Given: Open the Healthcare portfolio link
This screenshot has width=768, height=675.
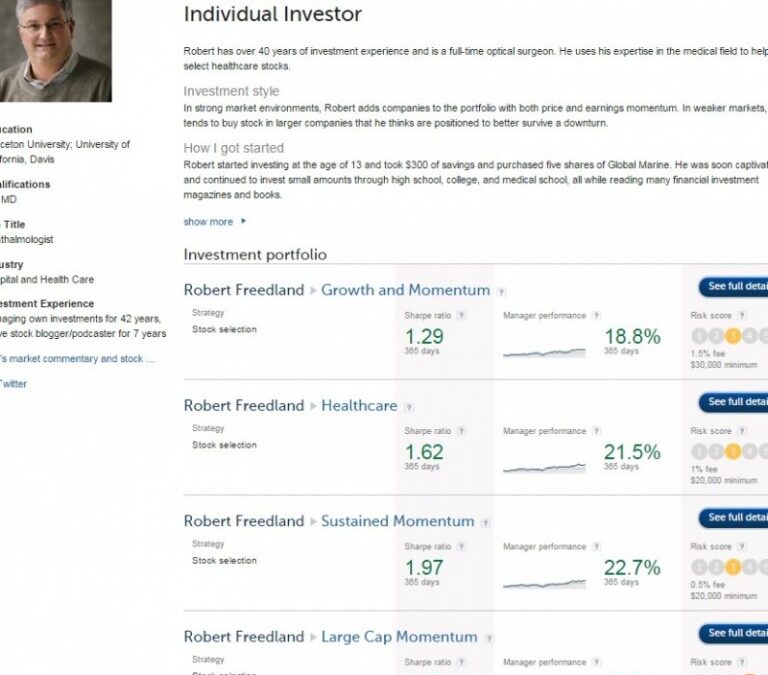Looking at the screenshot, I should (359, 405).
